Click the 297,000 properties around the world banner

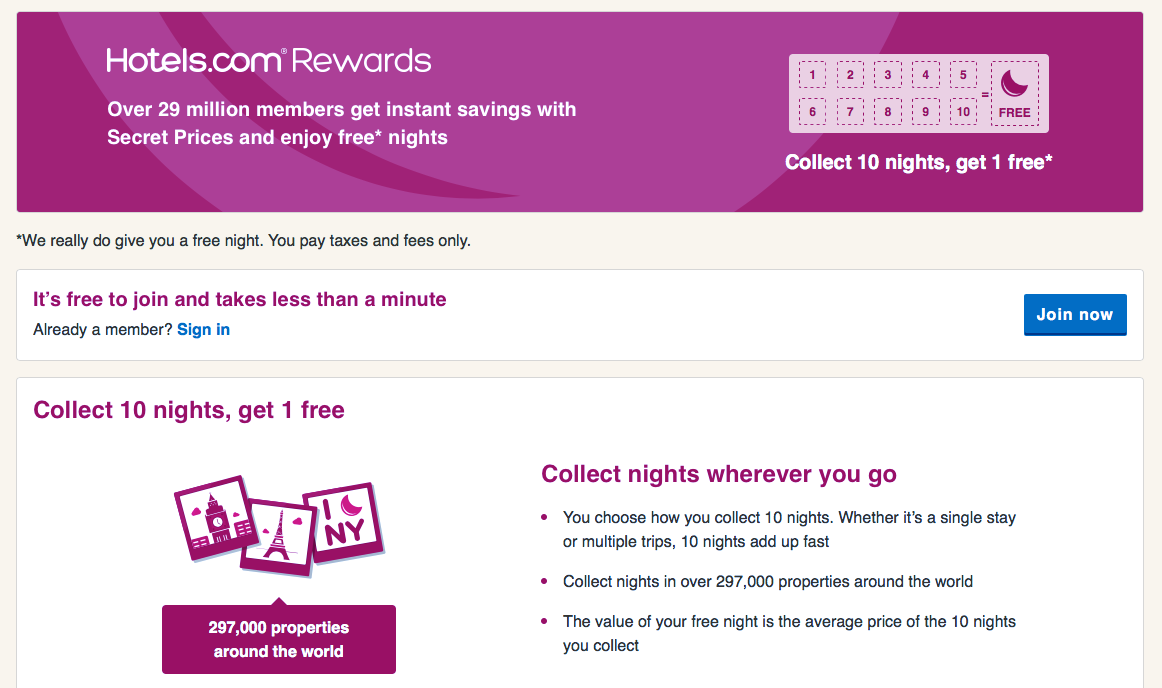pos(278,638)
